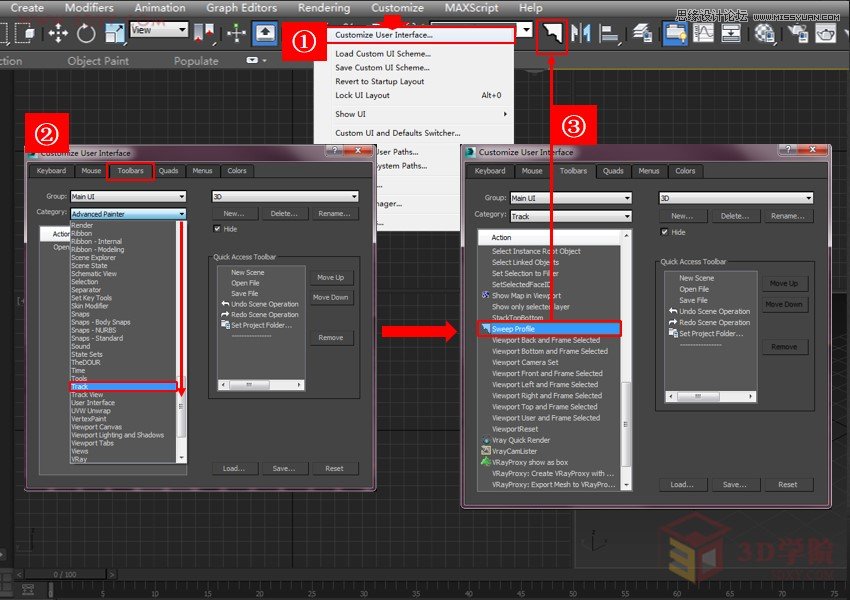
Task: Click Remove button in left dialog
Action: tap(331, 337)
